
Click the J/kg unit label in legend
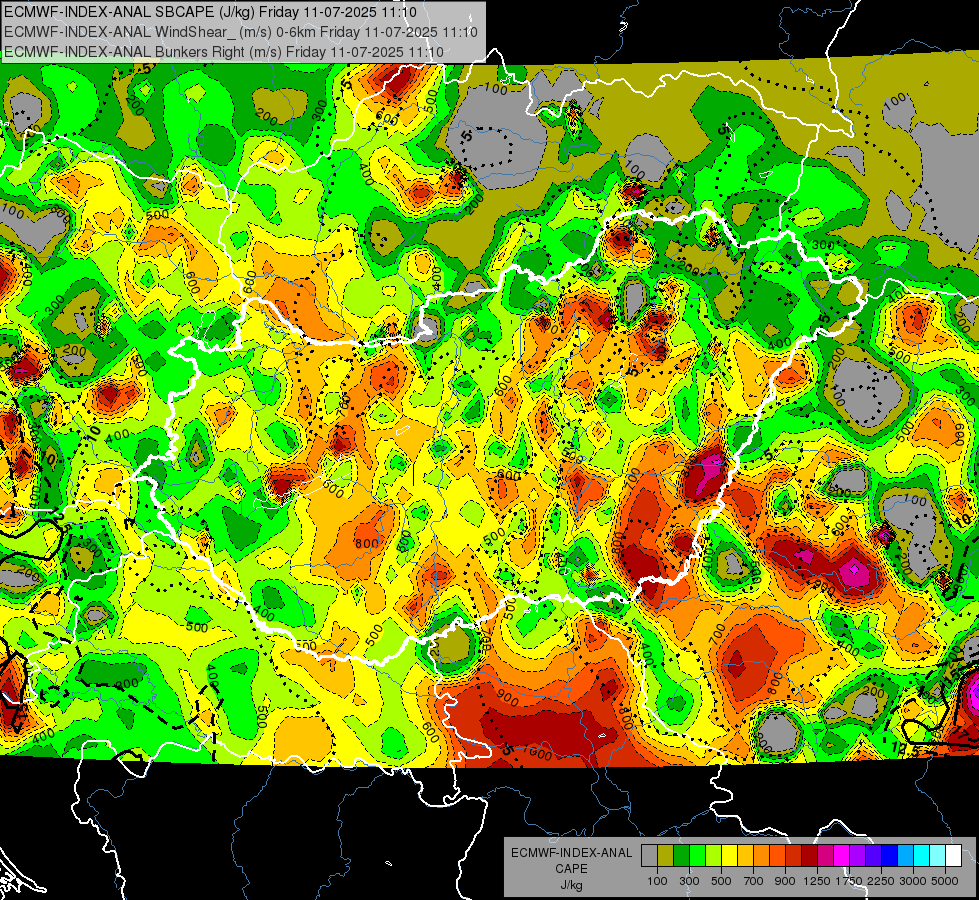tap(571, 885)
